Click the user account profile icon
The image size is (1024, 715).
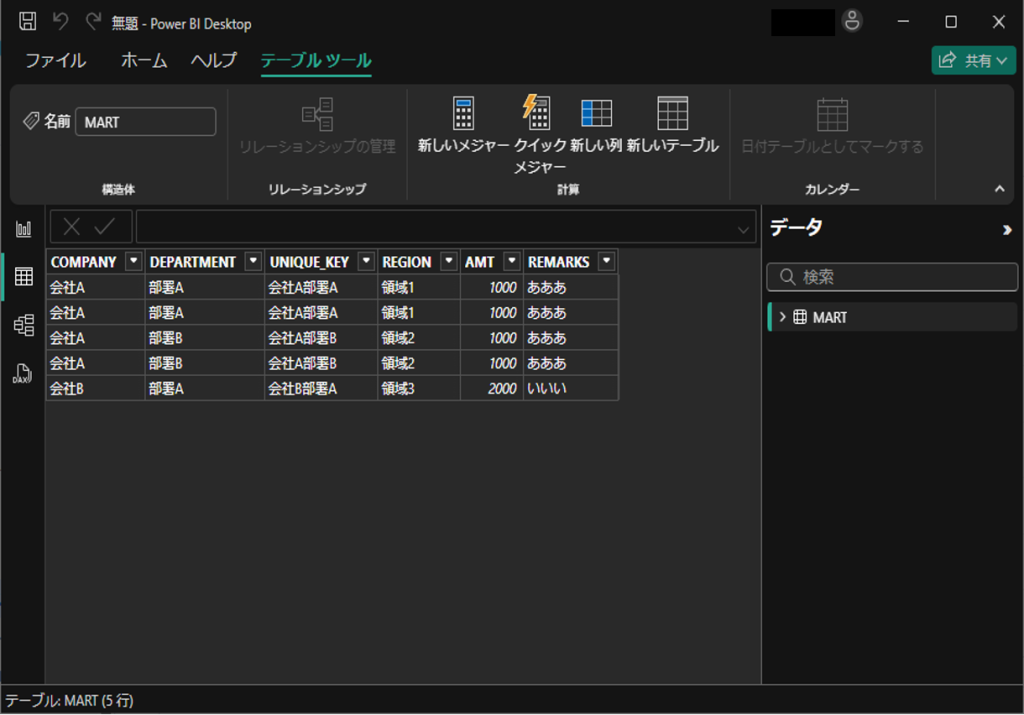[x=852, y=22]
